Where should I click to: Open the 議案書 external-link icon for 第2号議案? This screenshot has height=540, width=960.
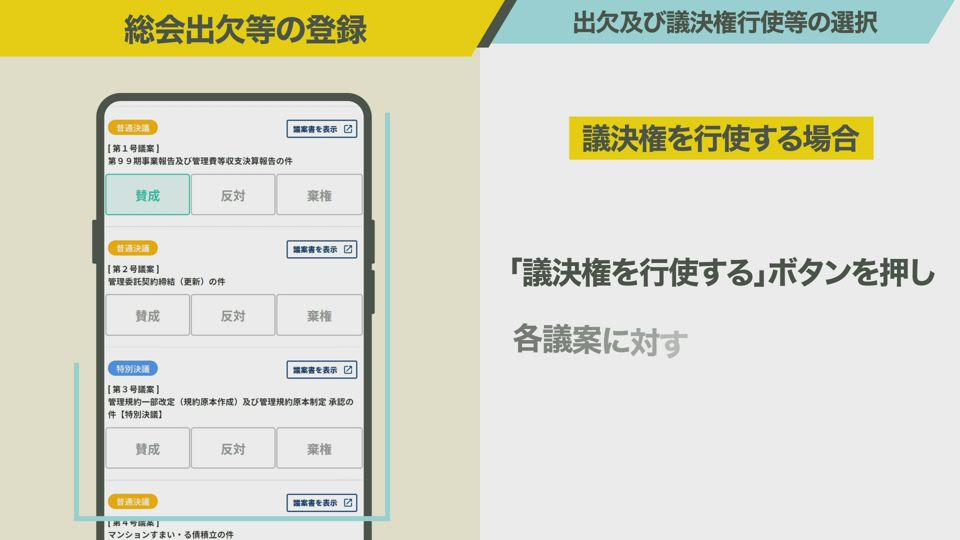pos(348,249)
